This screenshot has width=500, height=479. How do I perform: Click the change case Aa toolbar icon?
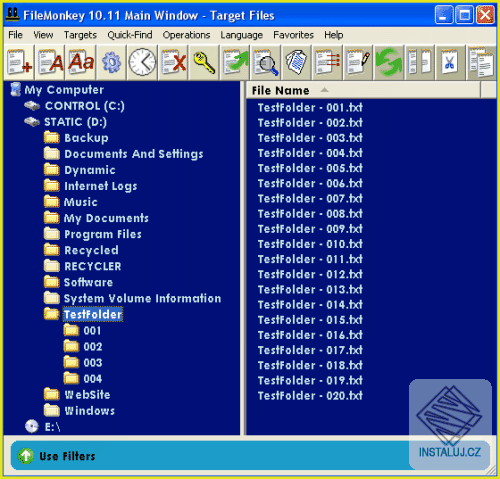pyautogui.click(x=81, y=62)
